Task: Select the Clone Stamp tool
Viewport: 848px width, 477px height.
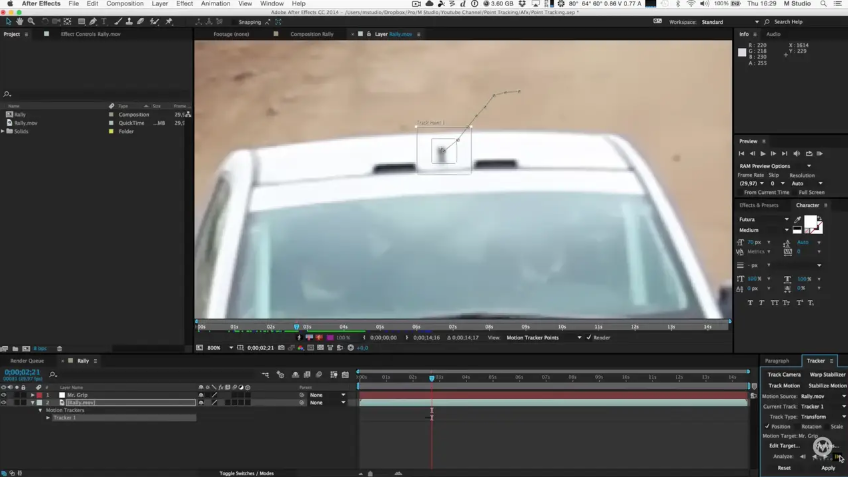Action: pyautogui.click(x=129, y=22)
